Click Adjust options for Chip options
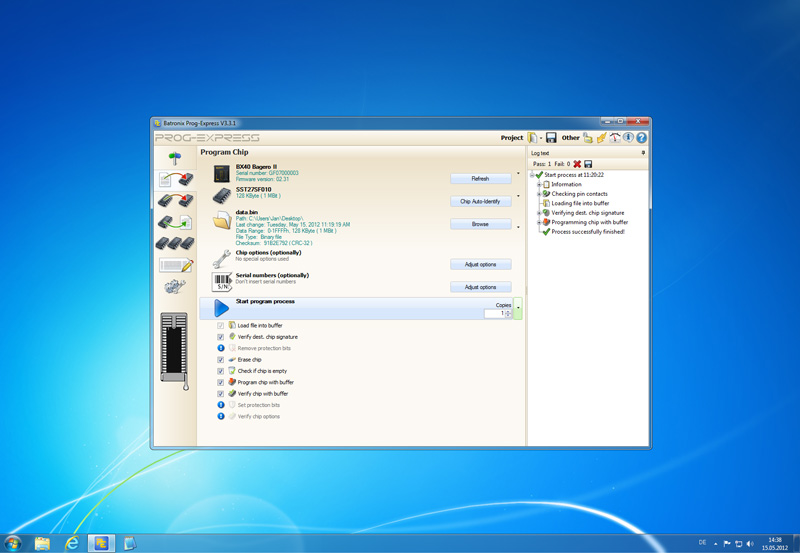Screen dimensions: 800x553 click(x=481, y=264)
